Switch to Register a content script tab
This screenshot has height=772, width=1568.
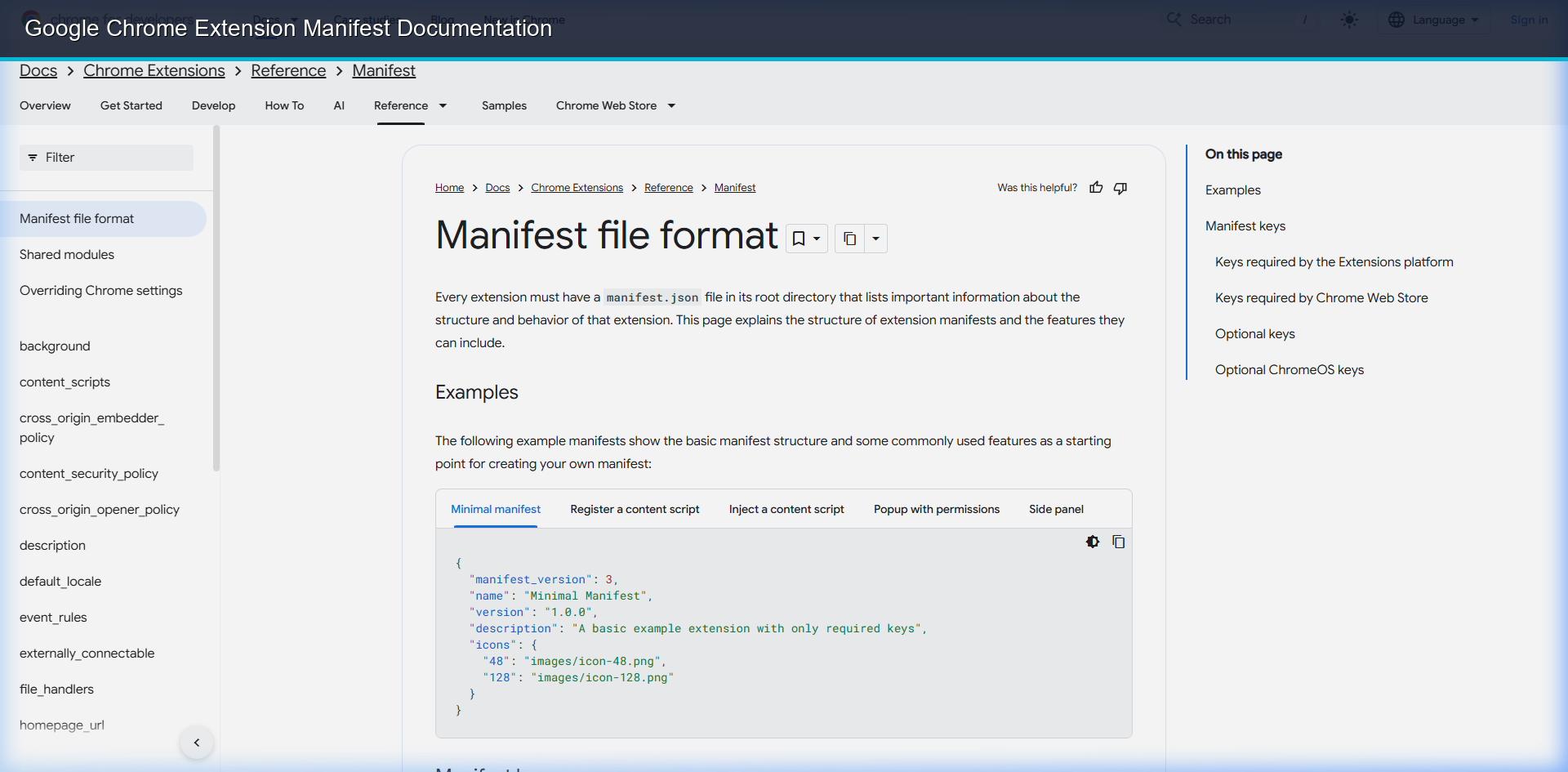click(635, 509)
